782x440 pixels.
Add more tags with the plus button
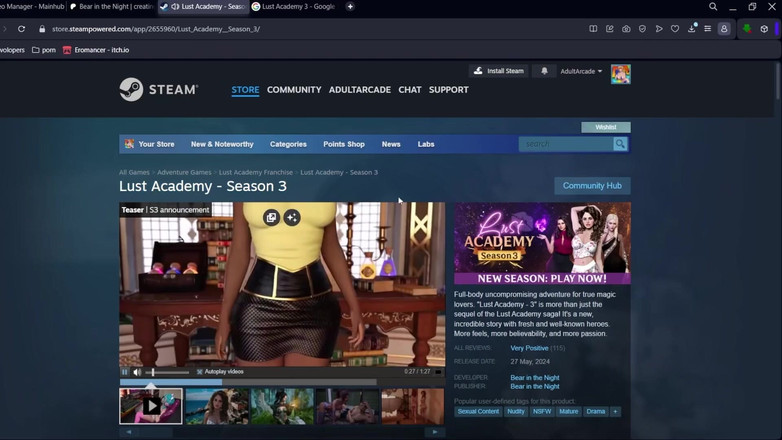tap(615, 412)
